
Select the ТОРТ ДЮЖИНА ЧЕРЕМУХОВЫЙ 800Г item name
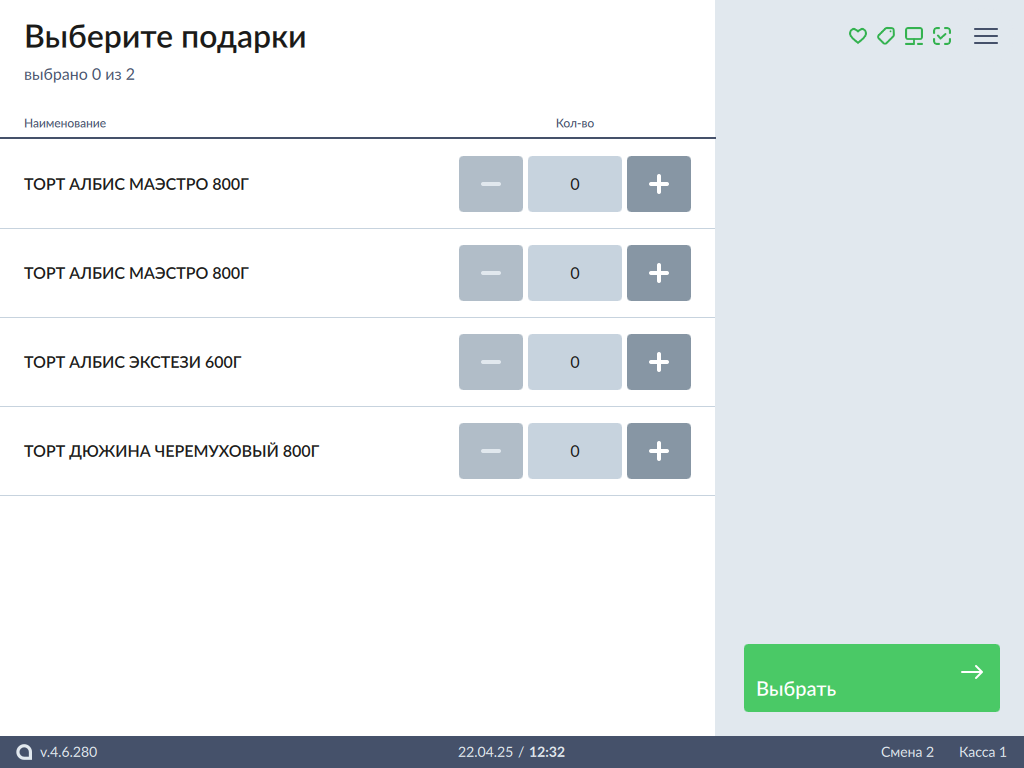[171, 451]
